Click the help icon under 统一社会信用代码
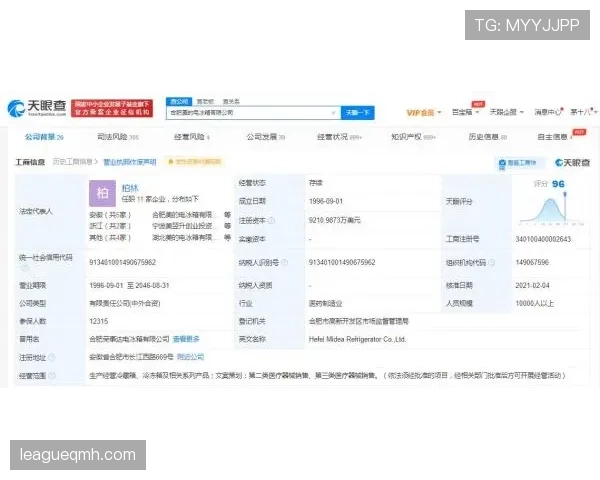This screenshot has width=600, height=480. click(24, 268)
